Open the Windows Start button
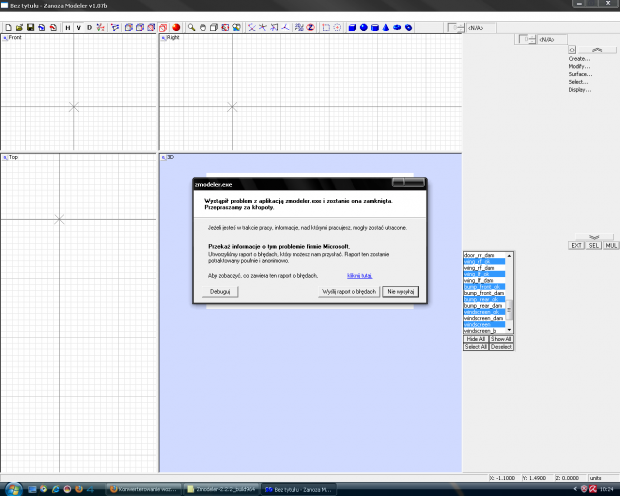The image size is (620, 496). 13,489
